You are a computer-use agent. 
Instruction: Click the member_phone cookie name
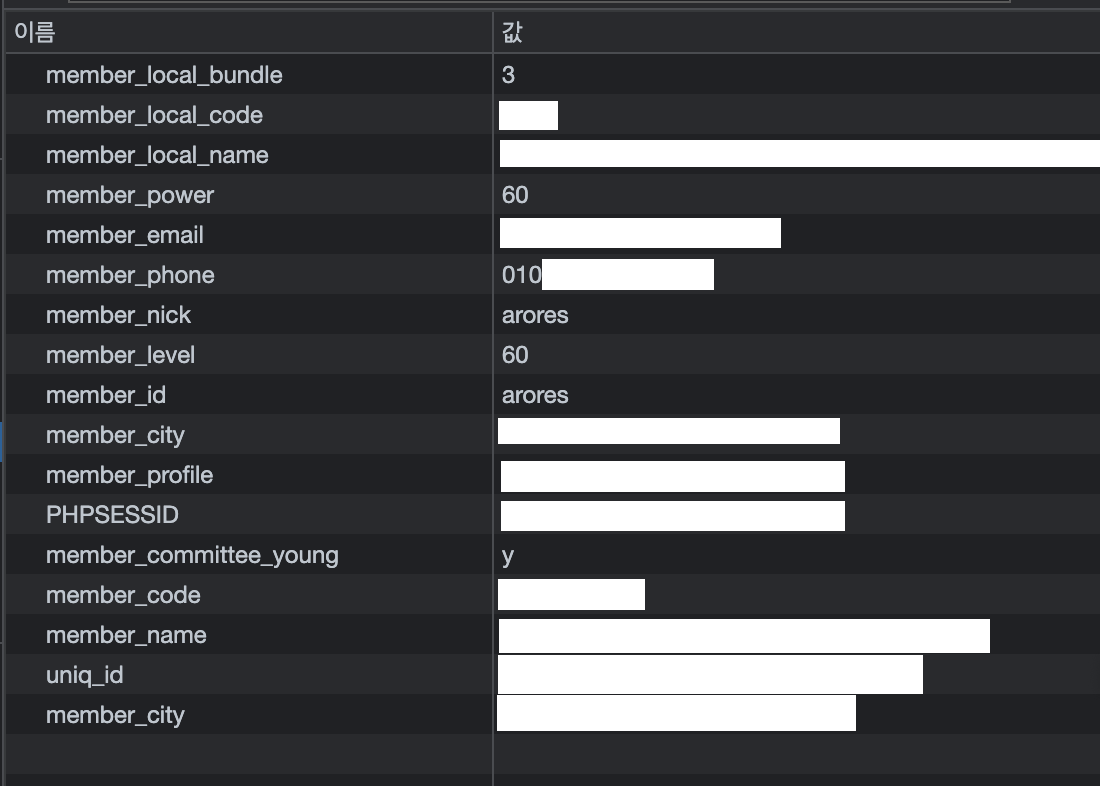pyautogui.click(x=130, y=275)
